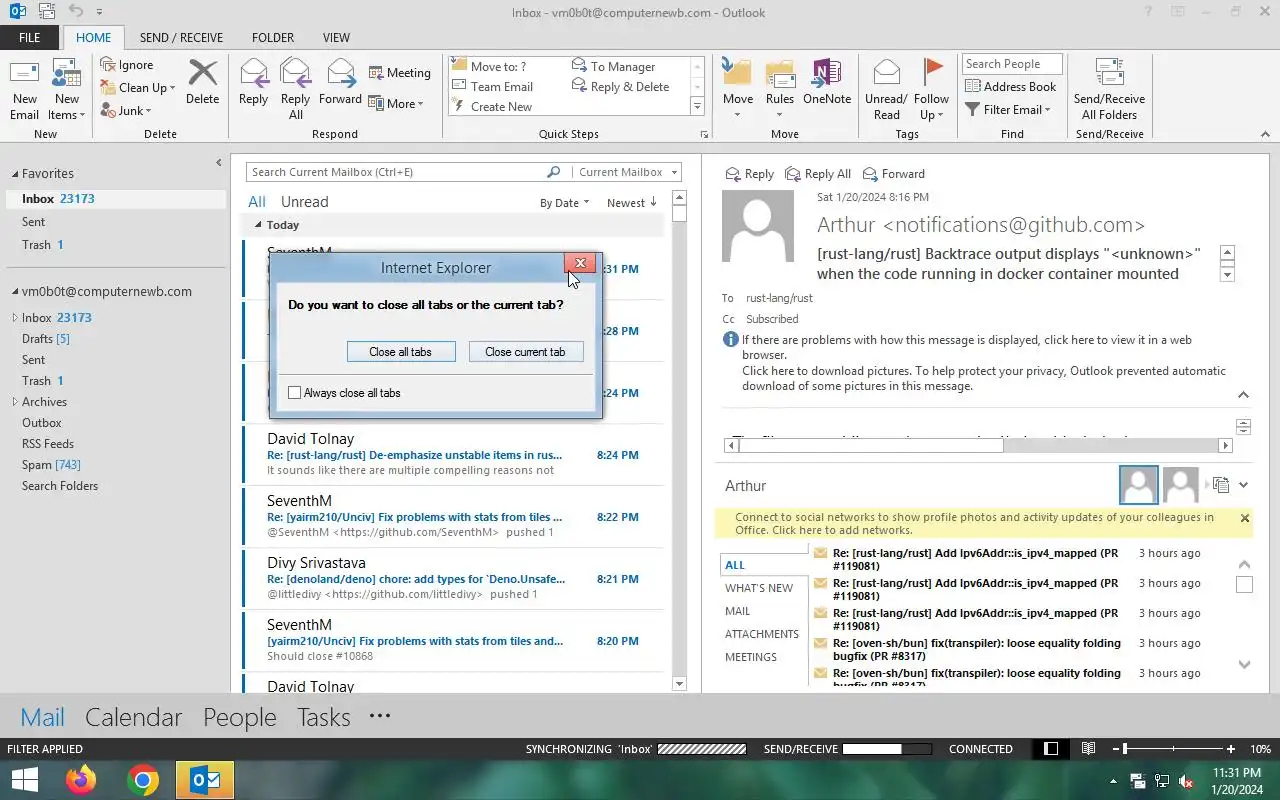The height and width of the screenshot is (800, 1280).
Task: Click the Ignore conversation icon
Action: [x=108, y=65]
